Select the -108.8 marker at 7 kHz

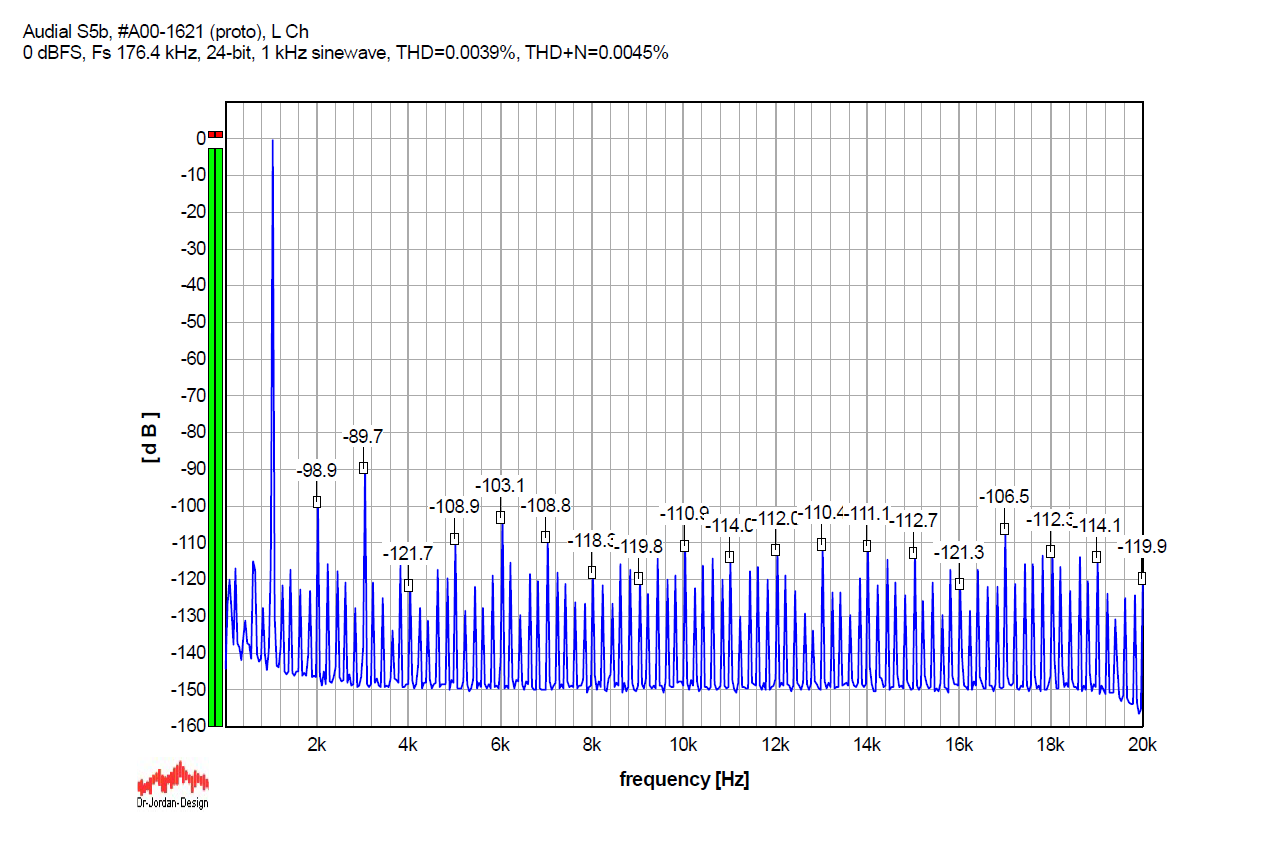click(546, 537)
